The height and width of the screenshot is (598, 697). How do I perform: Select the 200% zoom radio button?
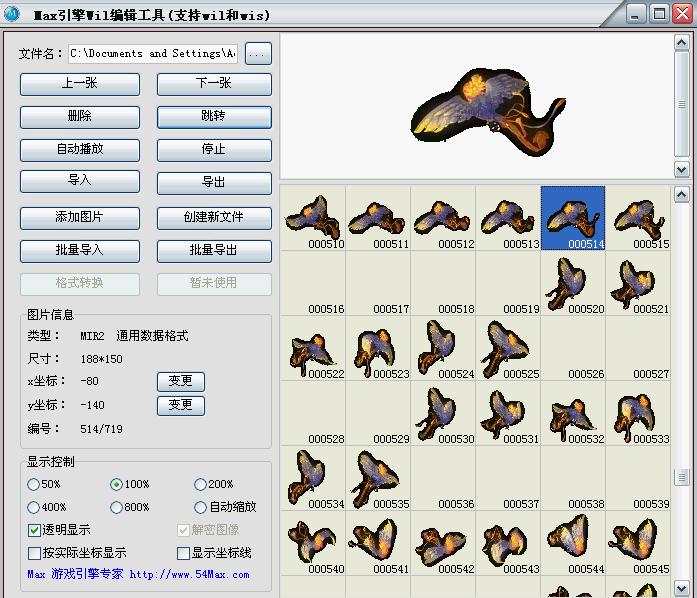pyautogui.click(x=201, y=484)
